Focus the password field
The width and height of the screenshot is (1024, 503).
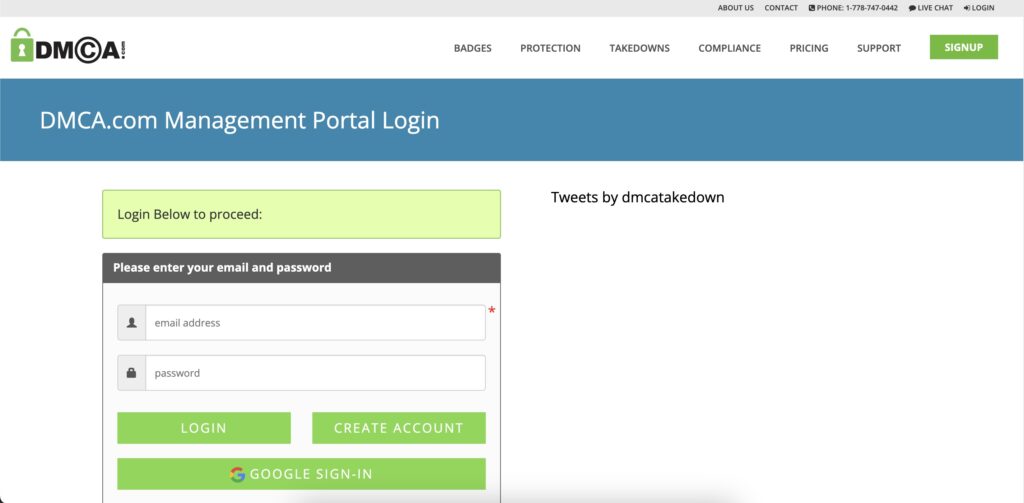315,373
